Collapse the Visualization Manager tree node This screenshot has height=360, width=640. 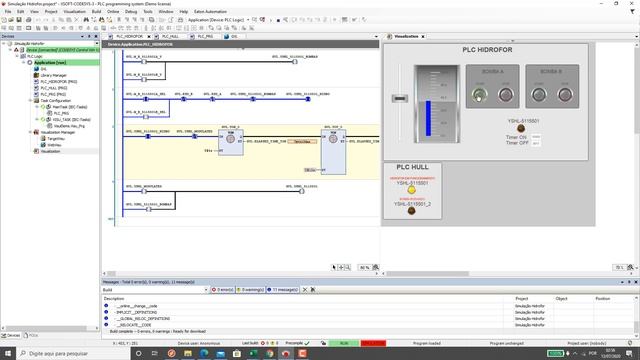[x=31, y=132]
